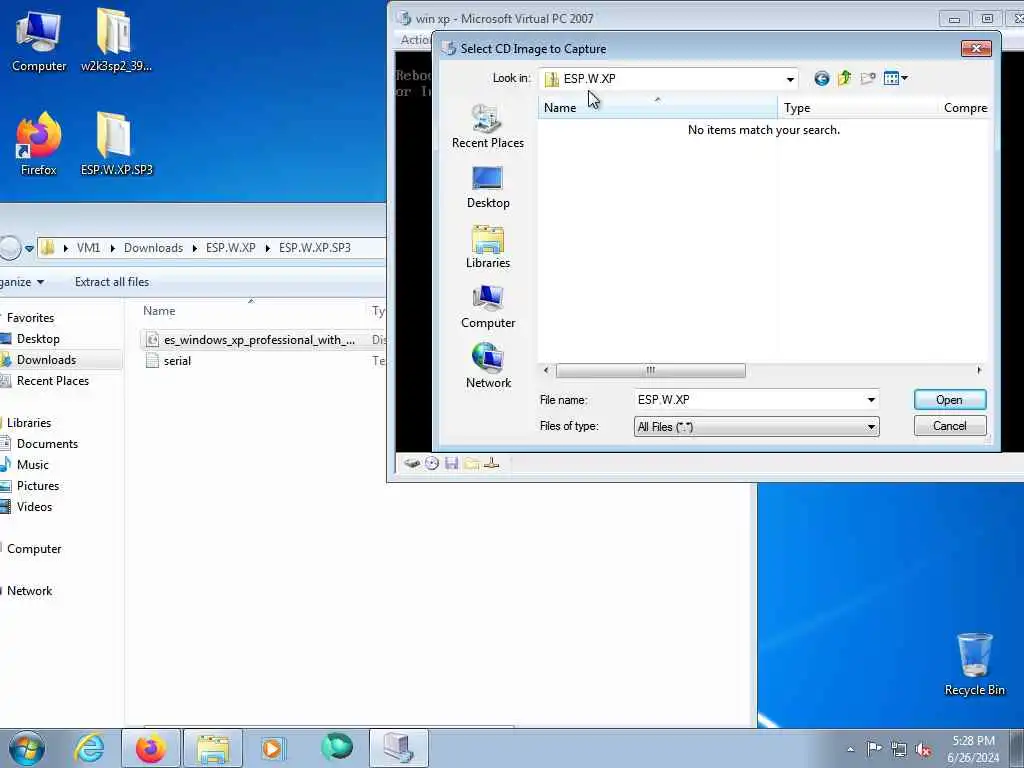Expand the Files of type dropdown
The image size is (1024, 768).
(871, 426)
